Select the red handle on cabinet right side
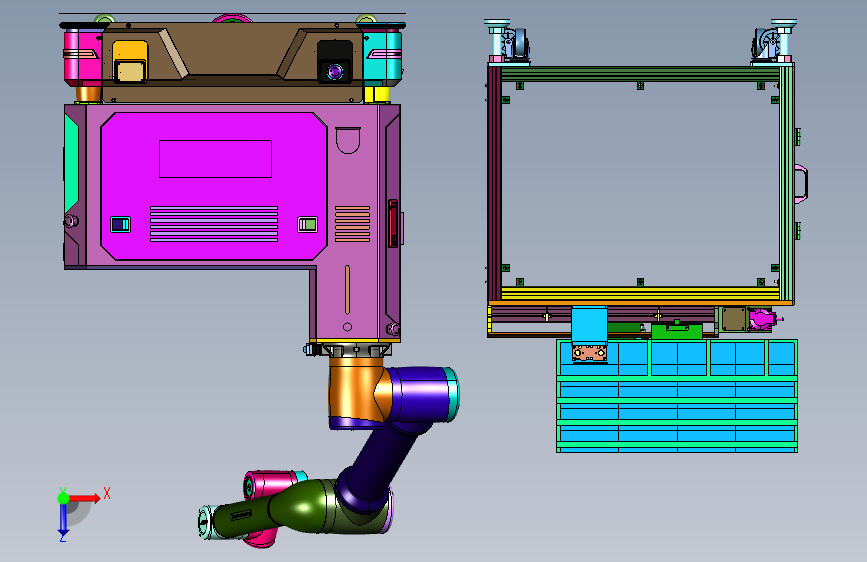The height and width of the screenshot is (562, 867). pos(393,223)
